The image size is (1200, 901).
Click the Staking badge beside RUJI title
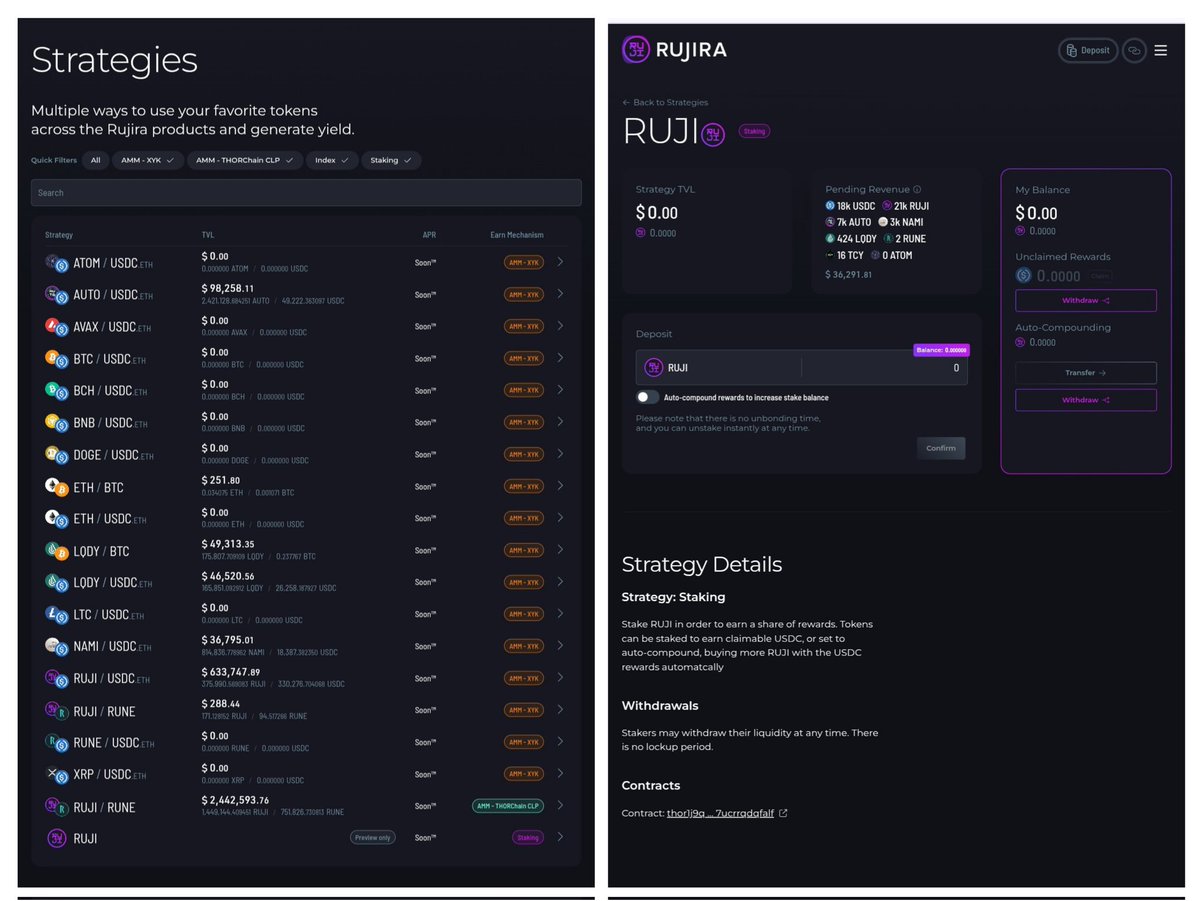pos(754,131)
